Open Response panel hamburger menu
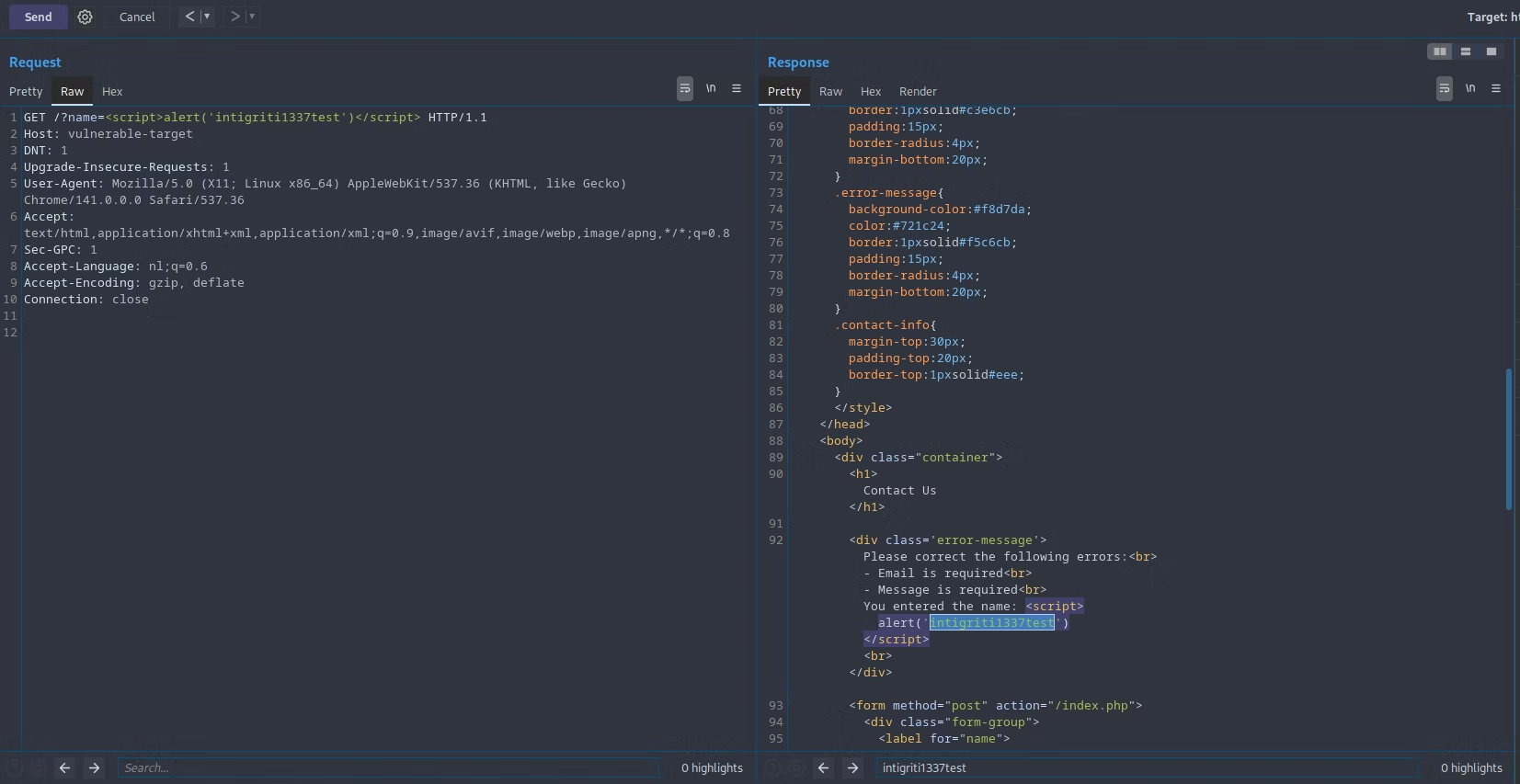The image size is (1520, 784). (x=1496, y=88)
